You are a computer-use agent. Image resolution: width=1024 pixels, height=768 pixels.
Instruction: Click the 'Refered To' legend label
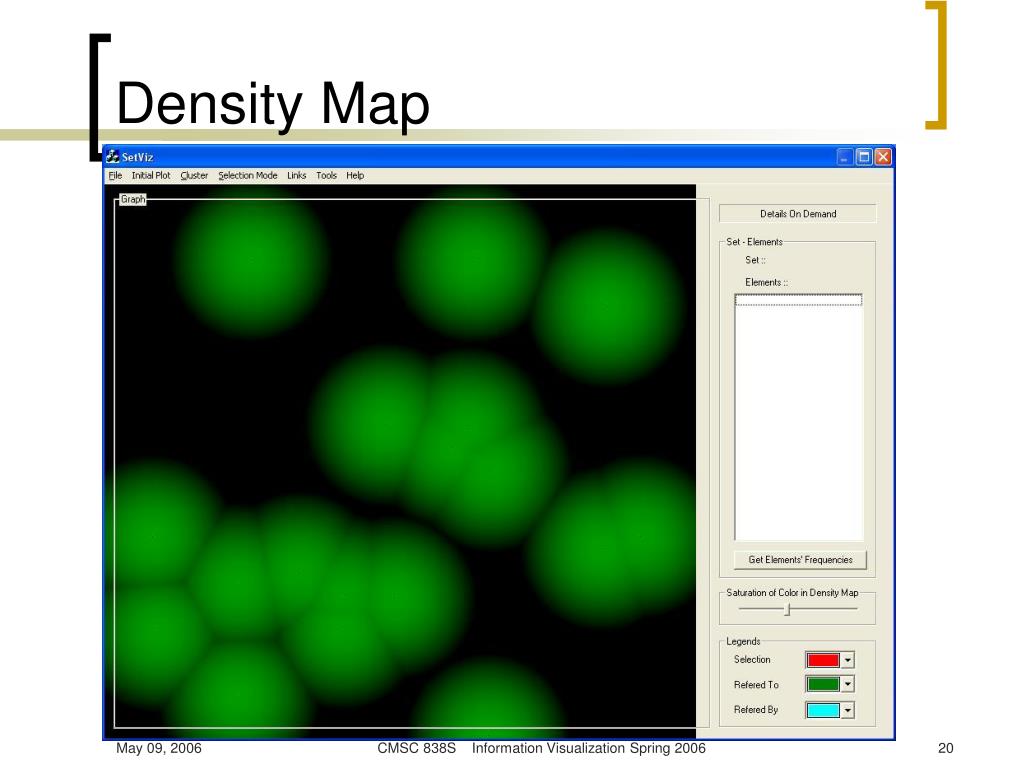click(756, 684)
